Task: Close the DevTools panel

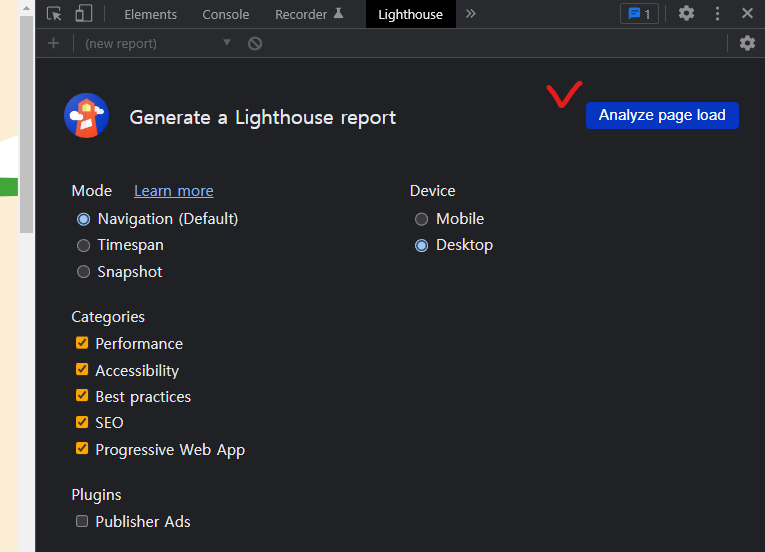Action: coord(747,13)
